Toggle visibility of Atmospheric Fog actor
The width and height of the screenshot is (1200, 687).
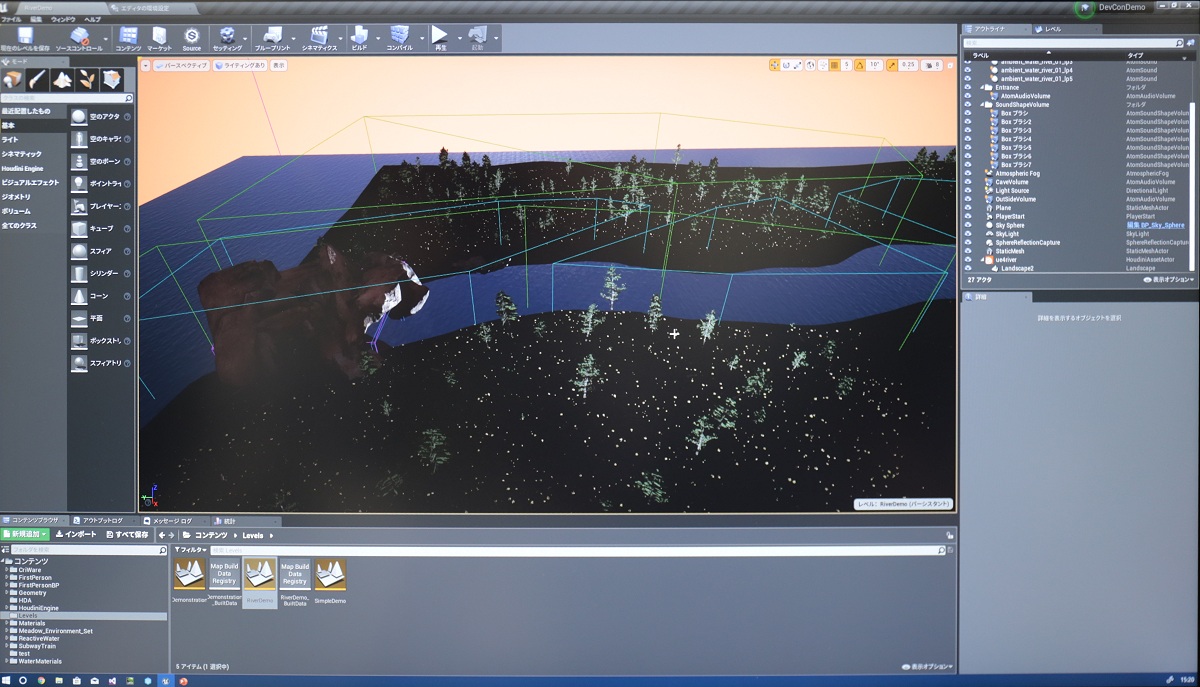pyautogui.click(x=967, y=173)
